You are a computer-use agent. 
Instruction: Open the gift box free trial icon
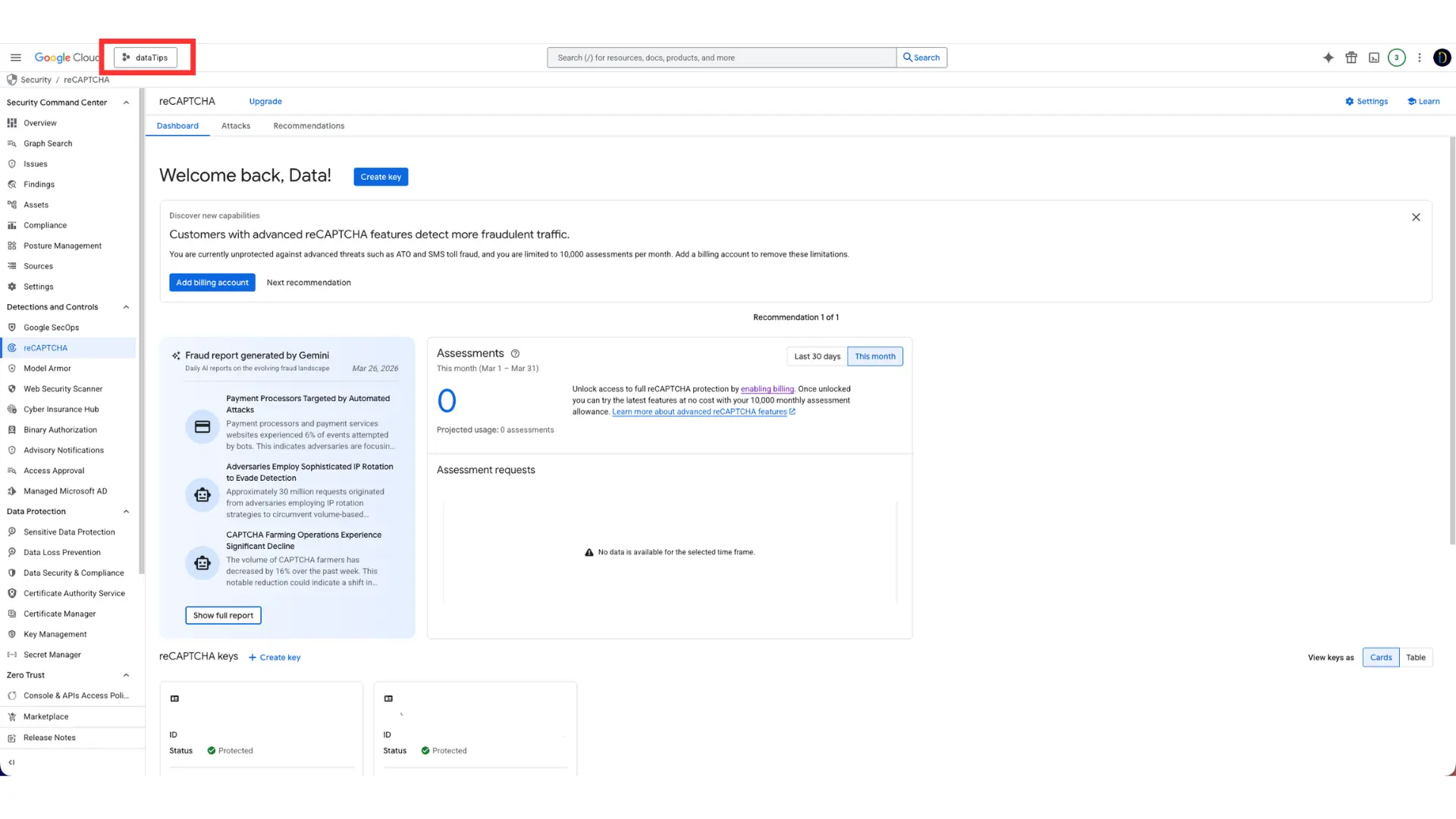(x=1351, y=58)
